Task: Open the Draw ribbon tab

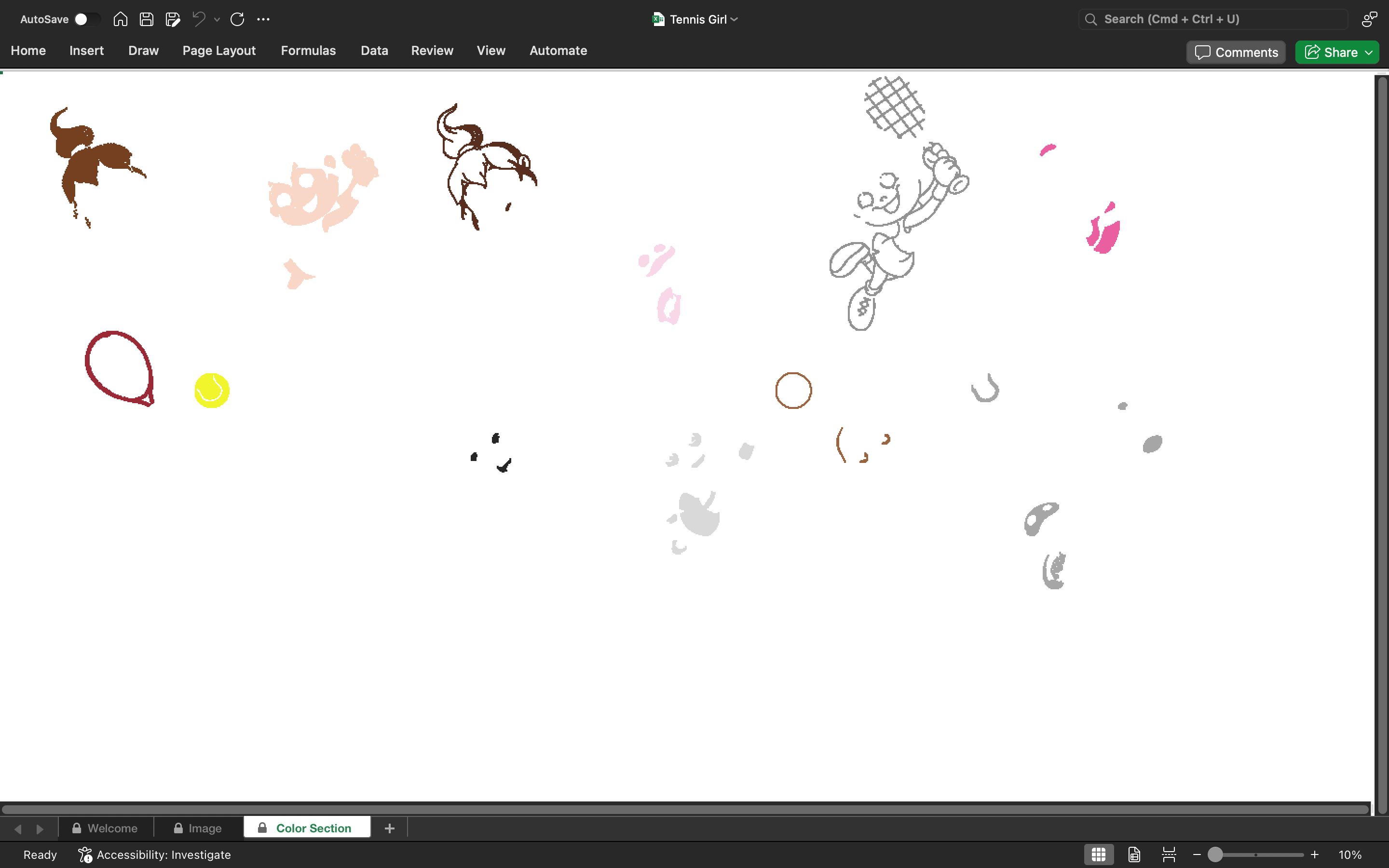Action: click(144, 51)
